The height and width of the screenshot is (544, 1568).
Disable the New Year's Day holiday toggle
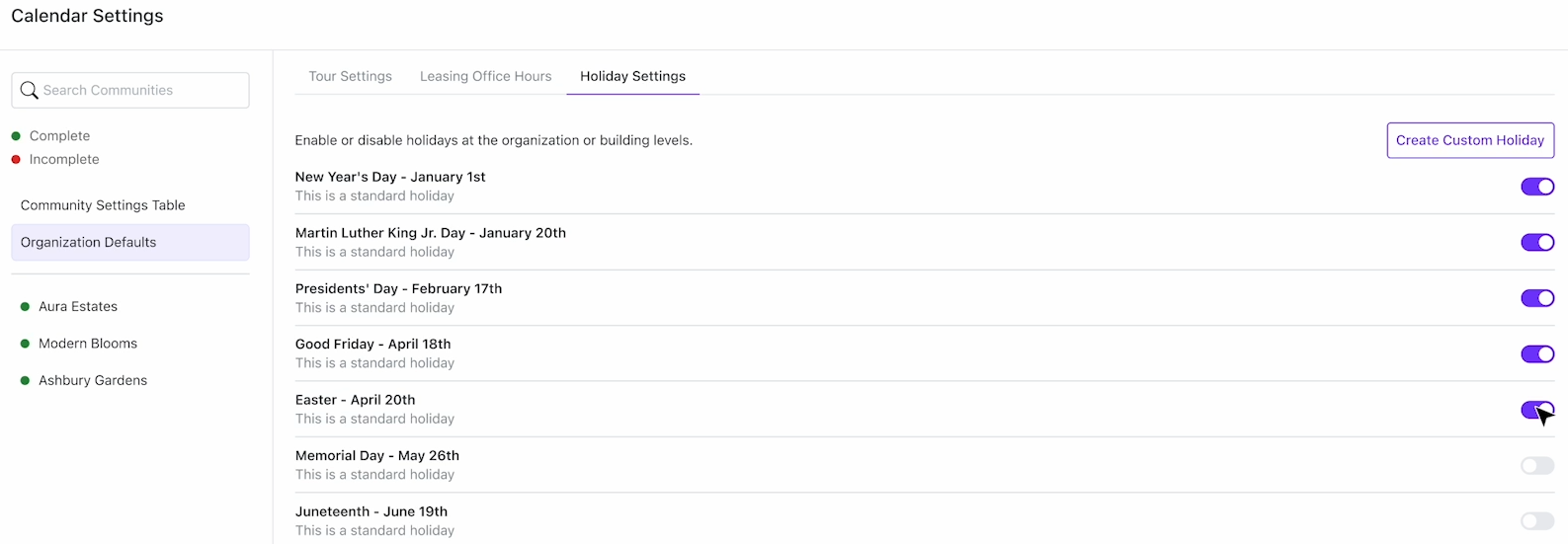(1537, 187)
